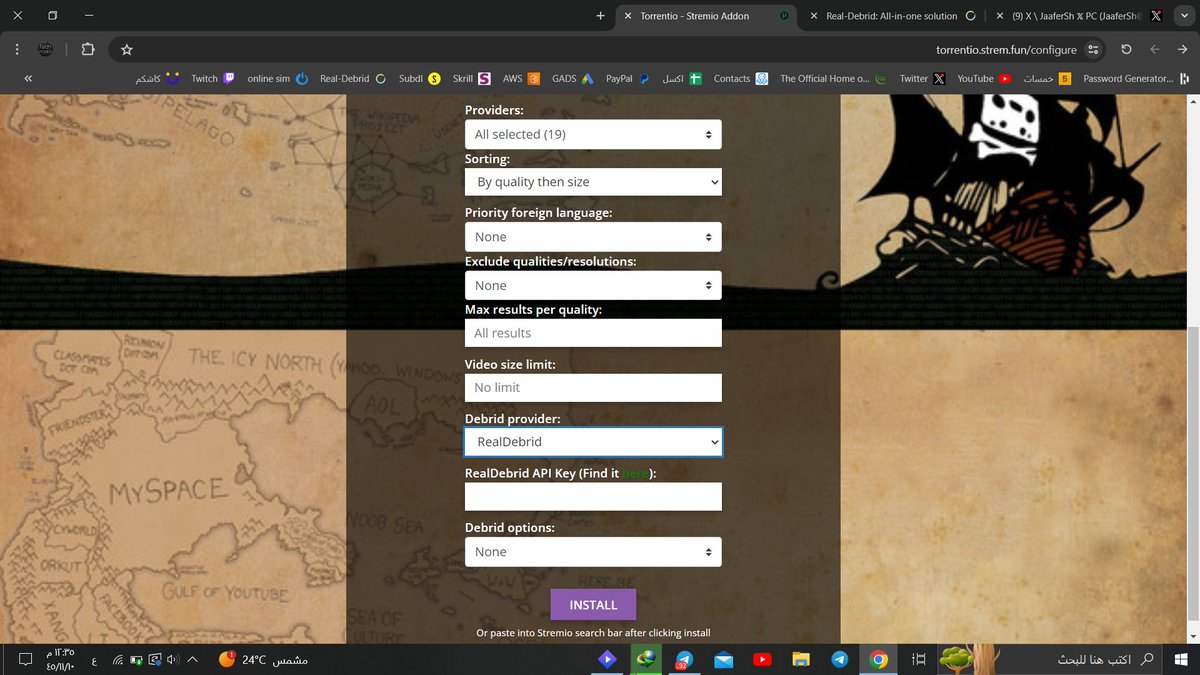
Task: Open Telegram from the taskbar
Action: coord(840,659)
